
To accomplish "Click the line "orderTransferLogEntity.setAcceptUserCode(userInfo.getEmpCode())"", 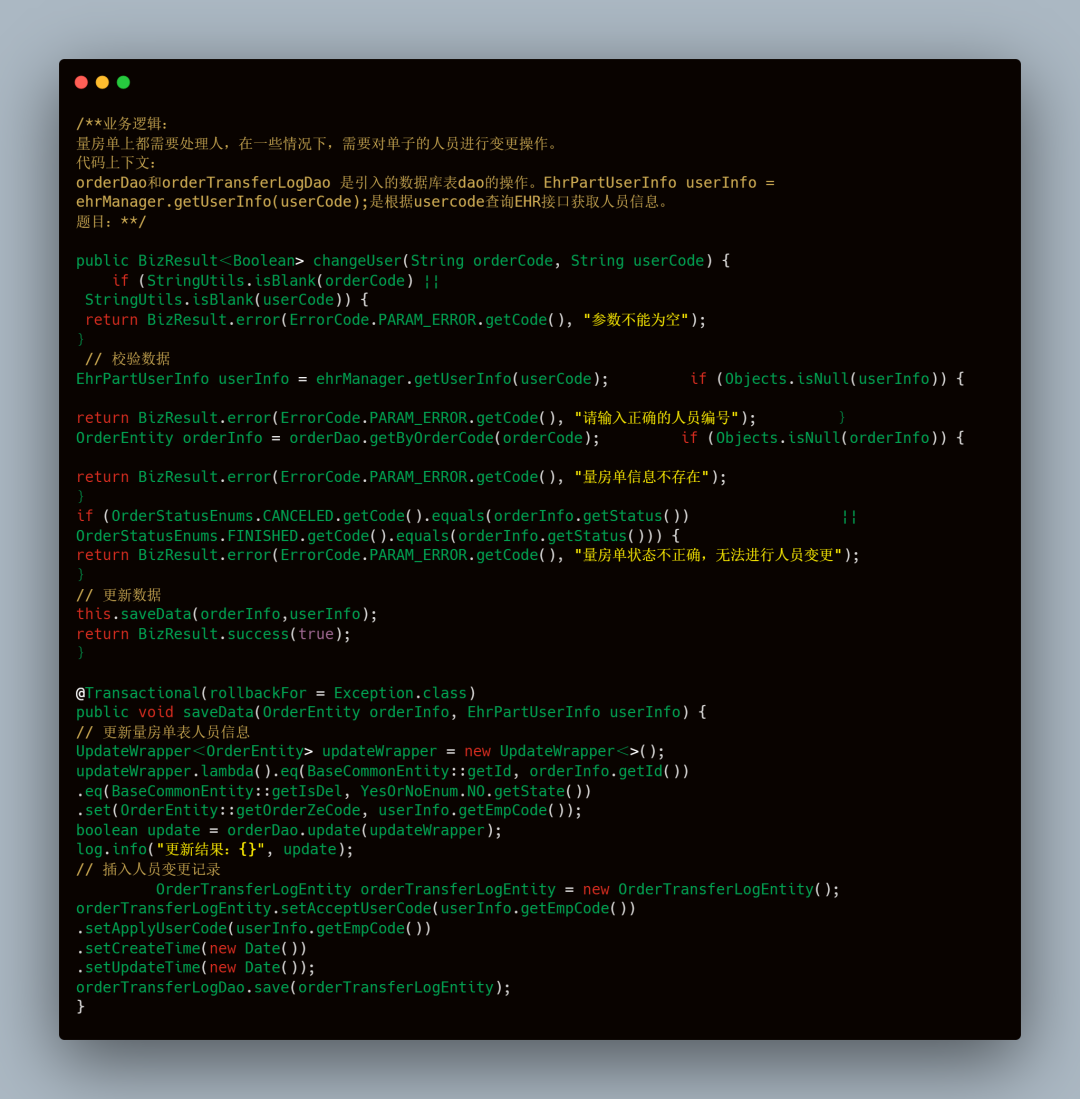I will [x=356, y=909].
